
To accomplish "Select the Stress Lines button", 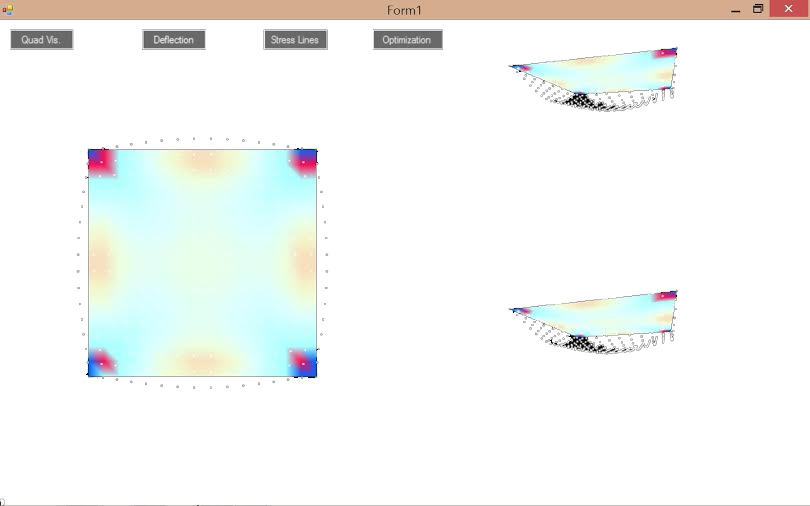I will click(295, 40).
